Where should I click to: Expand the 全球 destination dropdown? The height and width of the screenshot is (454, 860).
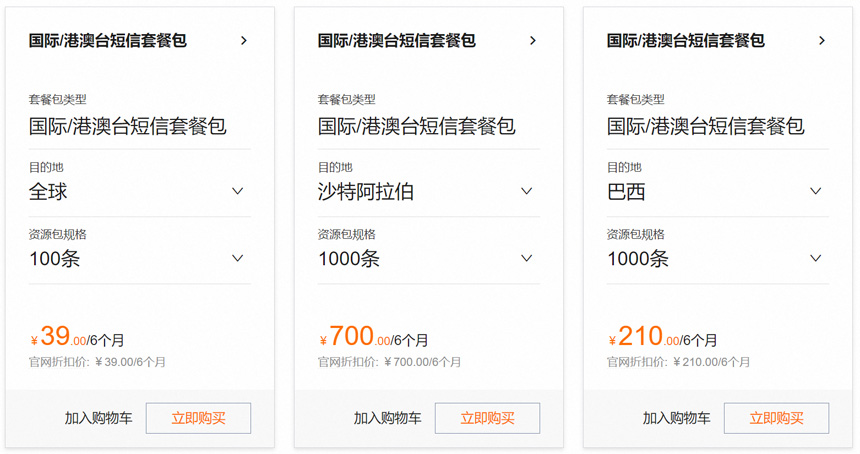238,191
